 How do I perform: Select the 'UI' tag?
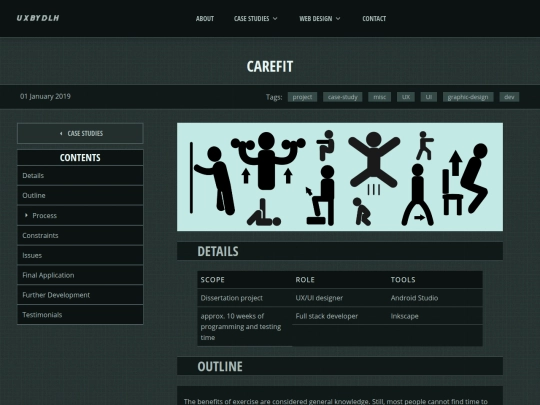[428, 97]
